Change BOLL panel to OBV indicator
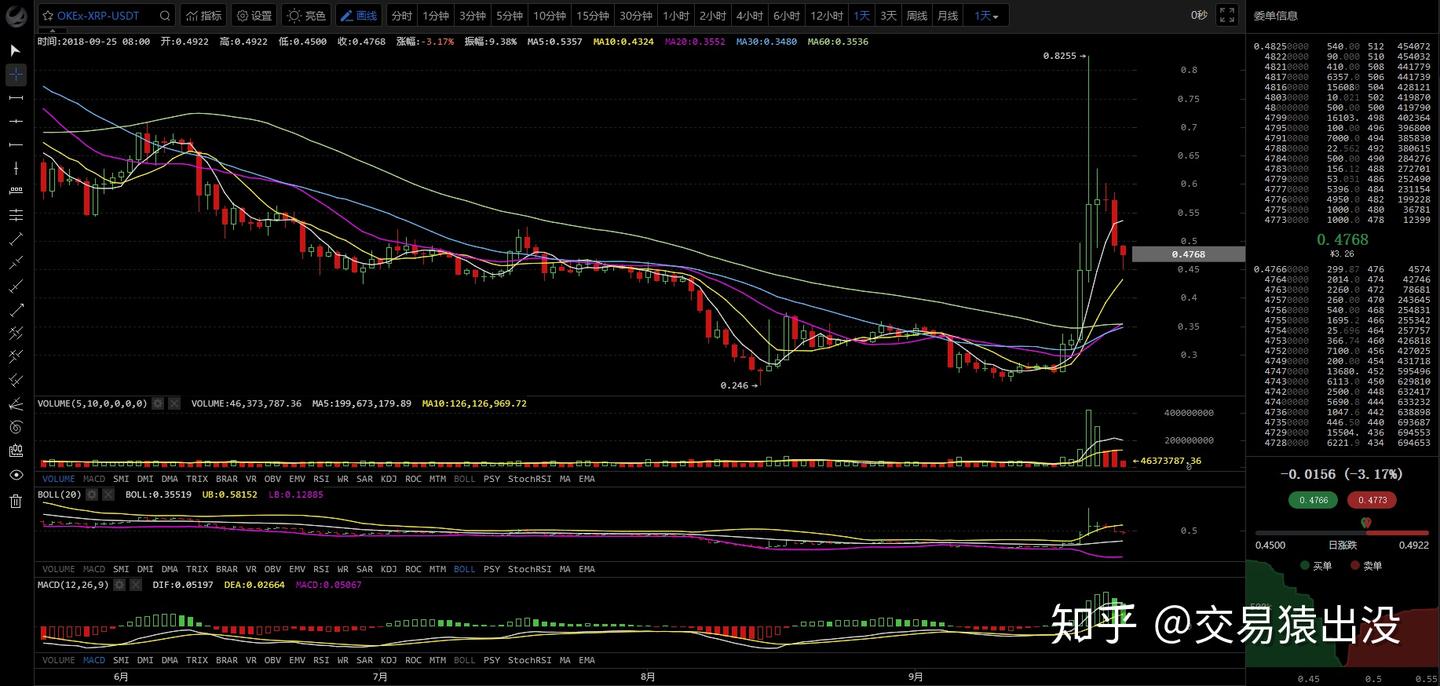 [x=272, y=569]
